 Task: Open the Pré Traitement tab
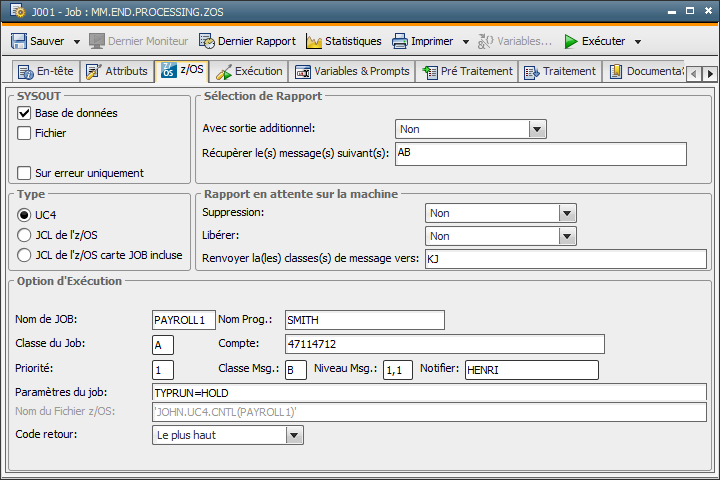tap(467, 71)
